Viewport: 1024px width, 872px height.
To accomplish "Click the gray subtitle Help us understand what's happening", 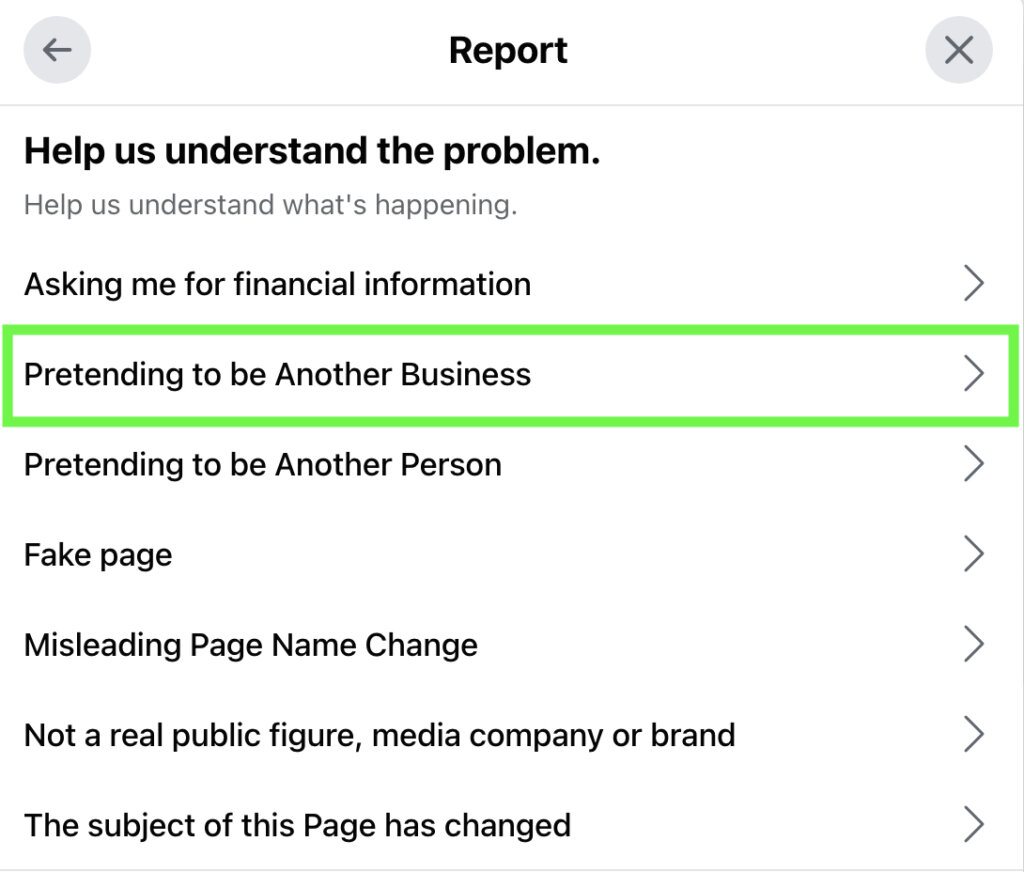I will click(270, 204).
